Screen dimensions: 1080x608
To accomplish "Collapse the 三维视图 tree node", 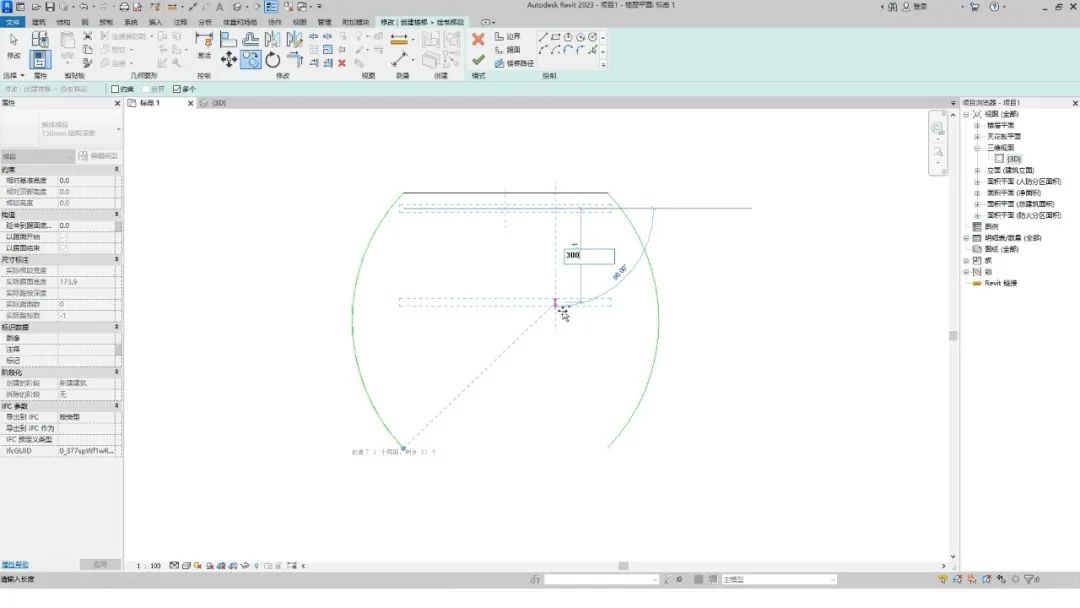I will 977,148.
